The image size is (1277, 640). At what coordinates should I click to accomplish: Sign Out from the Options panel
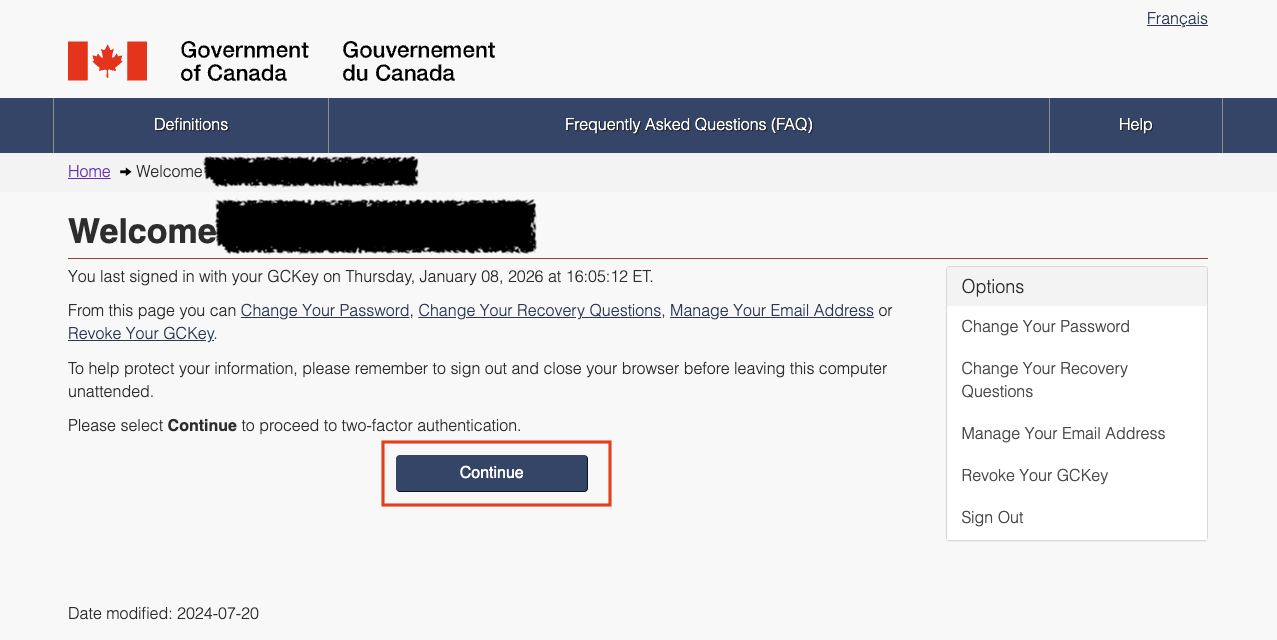tap(992, 518)
